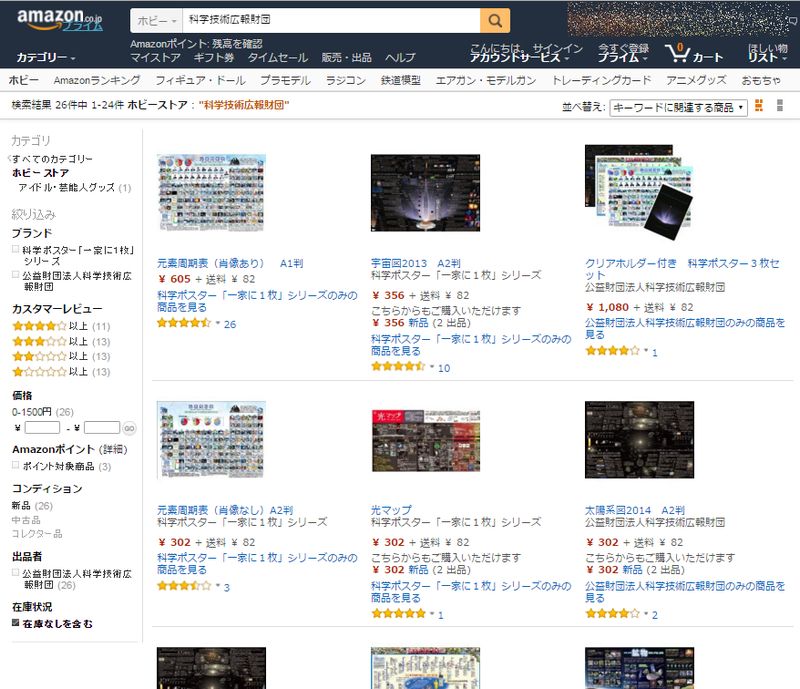The width and height of the screenshot is (800, 689).
Task: Switch to list view layout icon
Action: tap(780, 106)
